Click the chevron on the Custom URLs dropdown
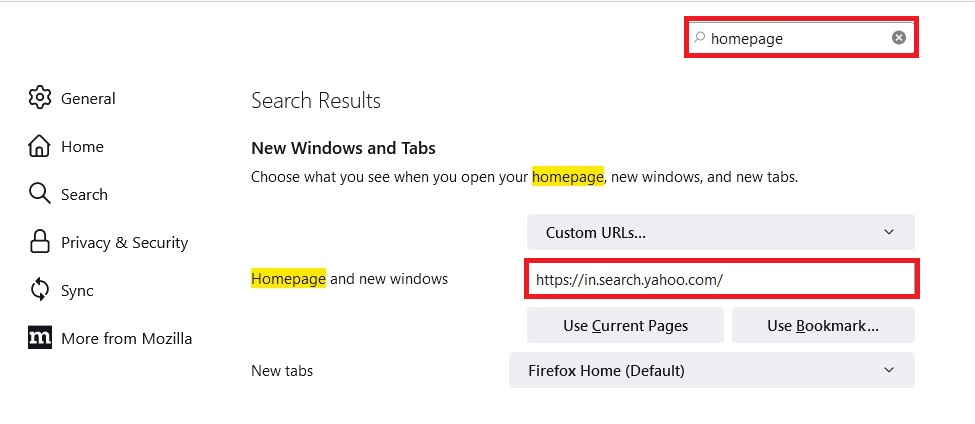 [x=889, y=232]
